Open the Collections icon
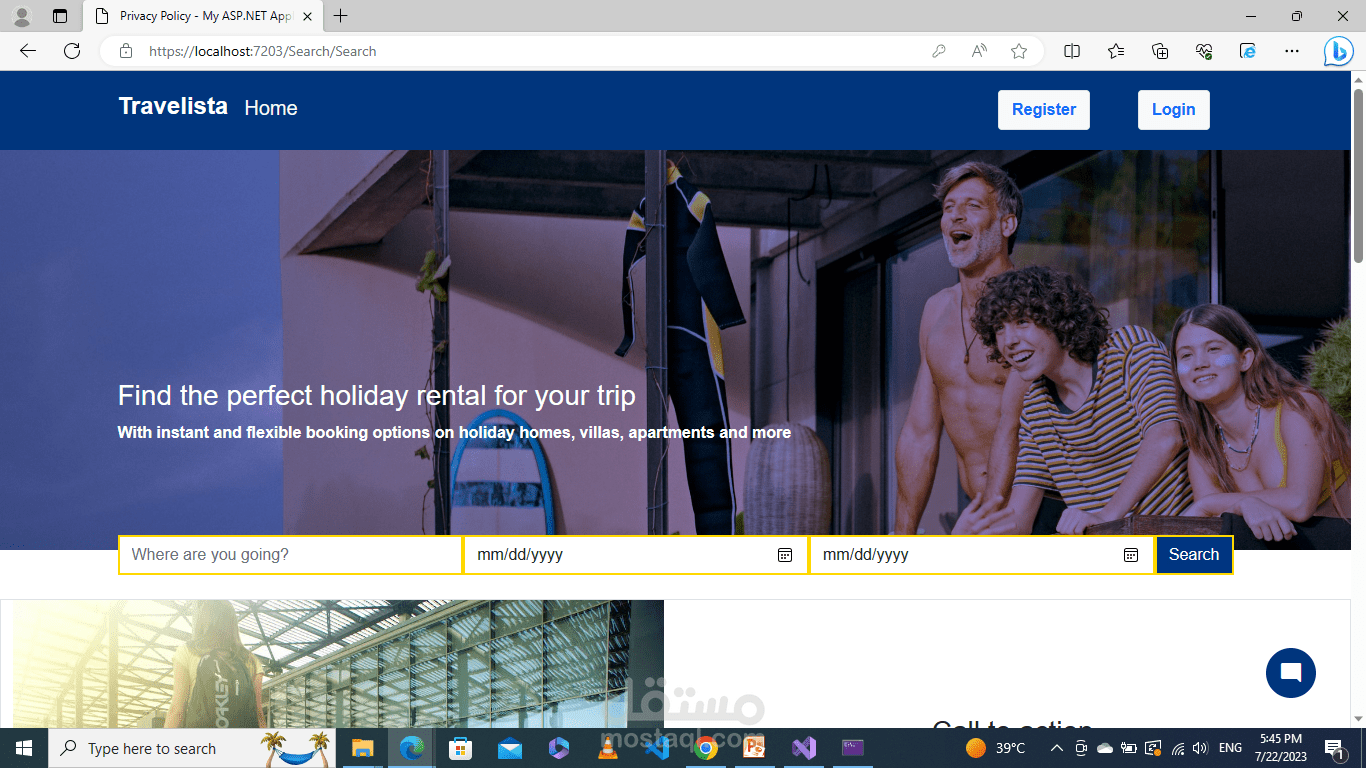1366x768 pixels. pos(1160,51)
